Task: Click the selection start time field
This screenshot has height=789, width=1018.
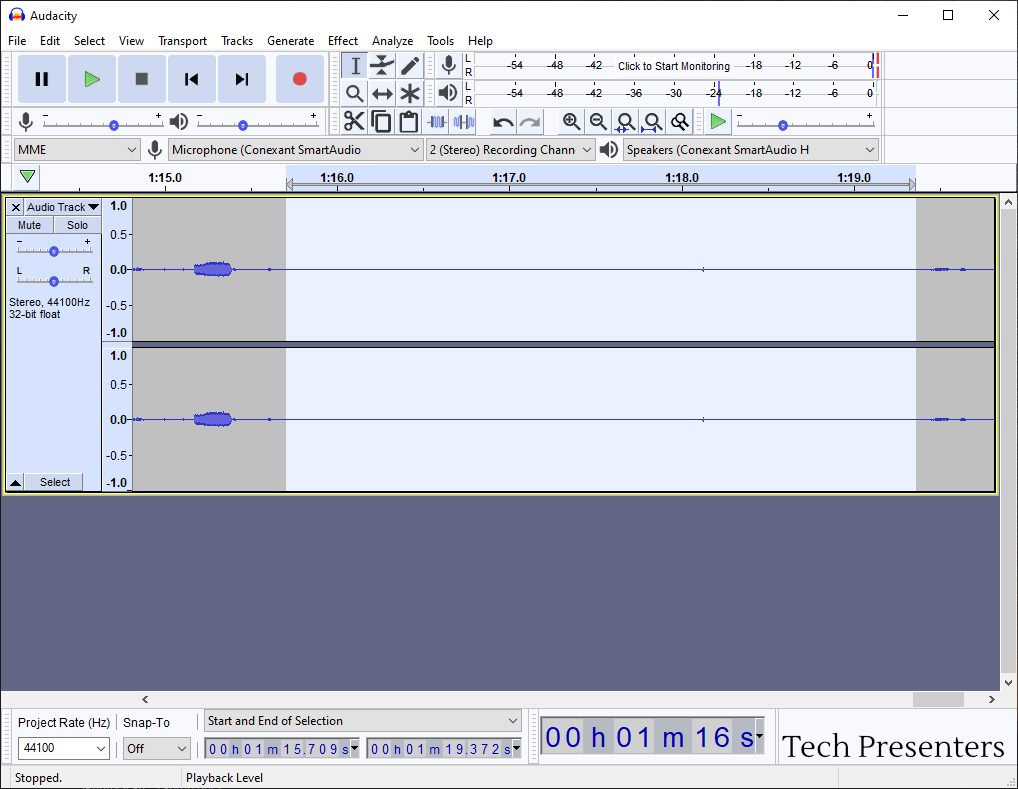Action: 282,749
